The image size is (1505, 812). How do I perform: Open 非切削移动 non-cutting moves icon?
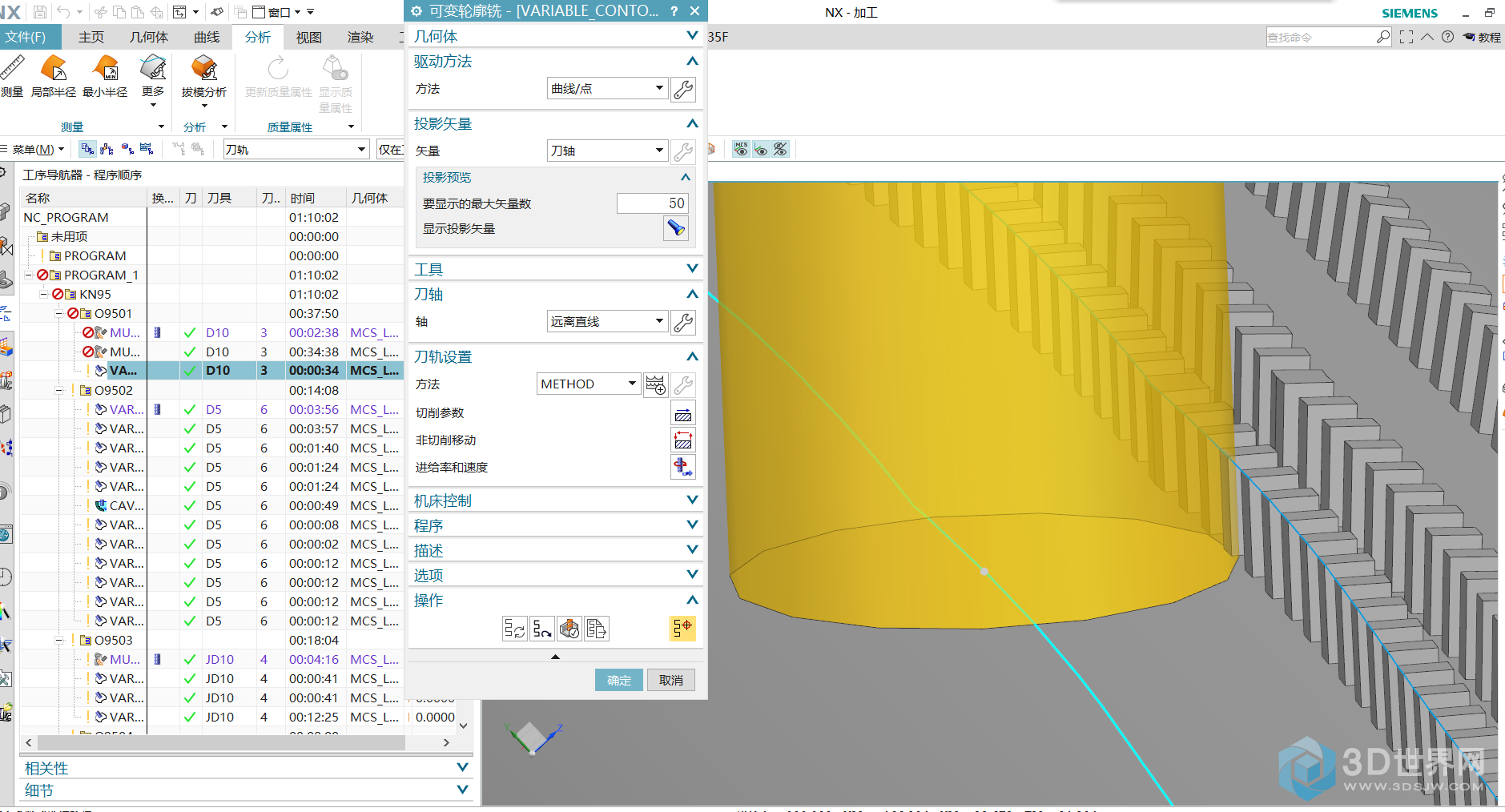click(683, 440)
